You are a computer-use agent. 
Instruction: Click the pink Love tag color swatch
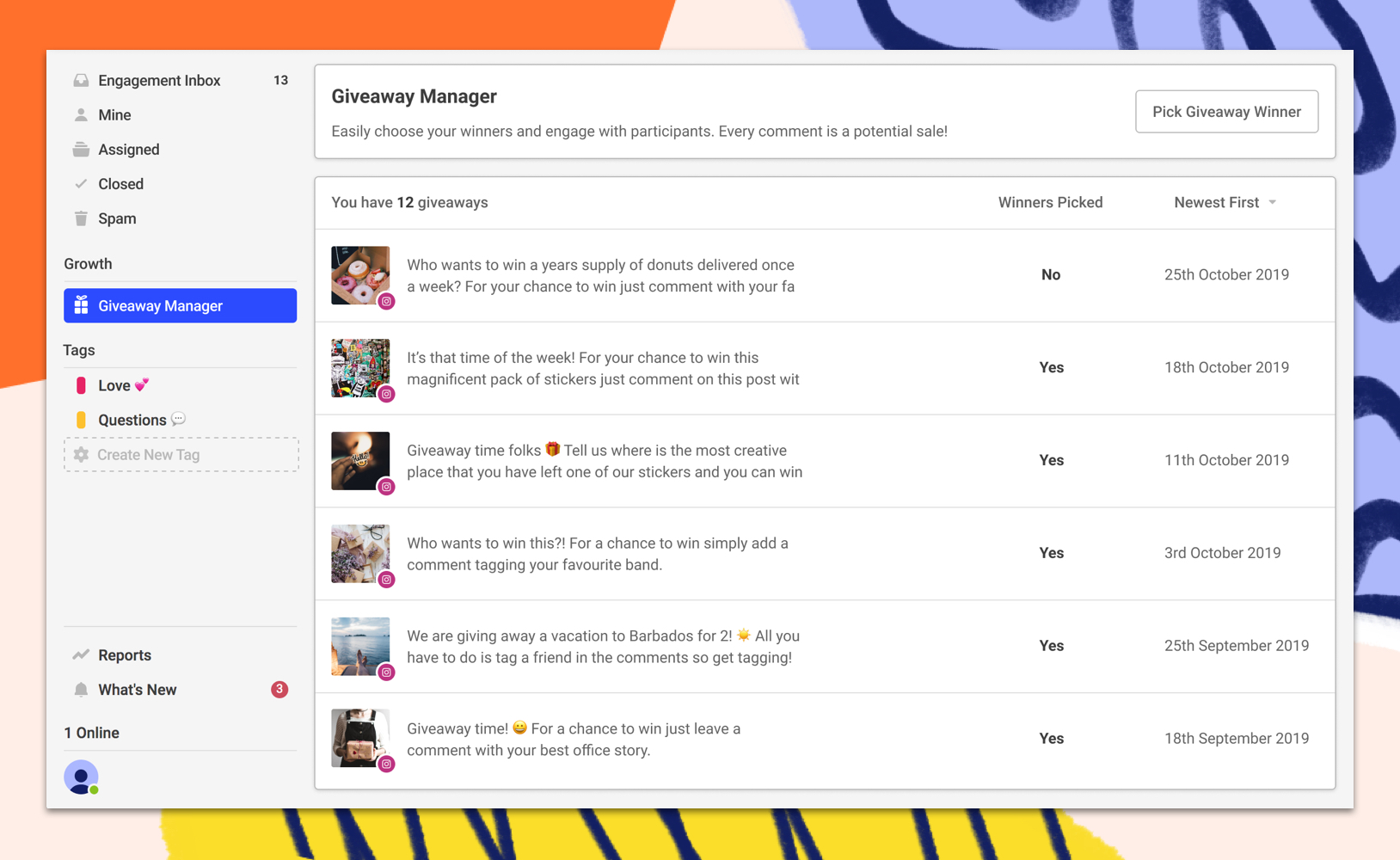[81, 385]
